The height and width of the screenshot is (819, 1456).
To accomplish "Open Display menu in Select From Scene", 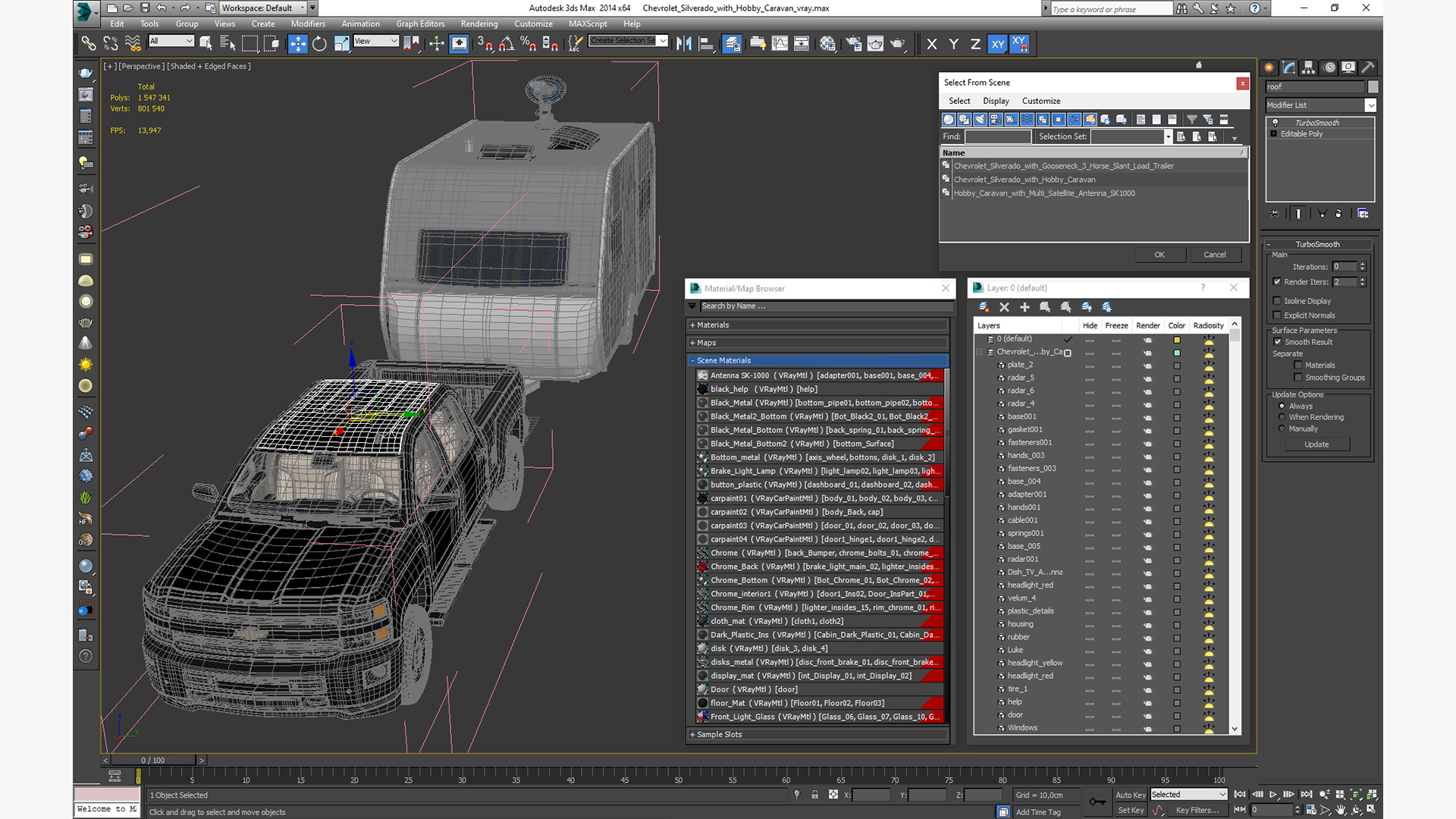I will (x=995, y=101).
